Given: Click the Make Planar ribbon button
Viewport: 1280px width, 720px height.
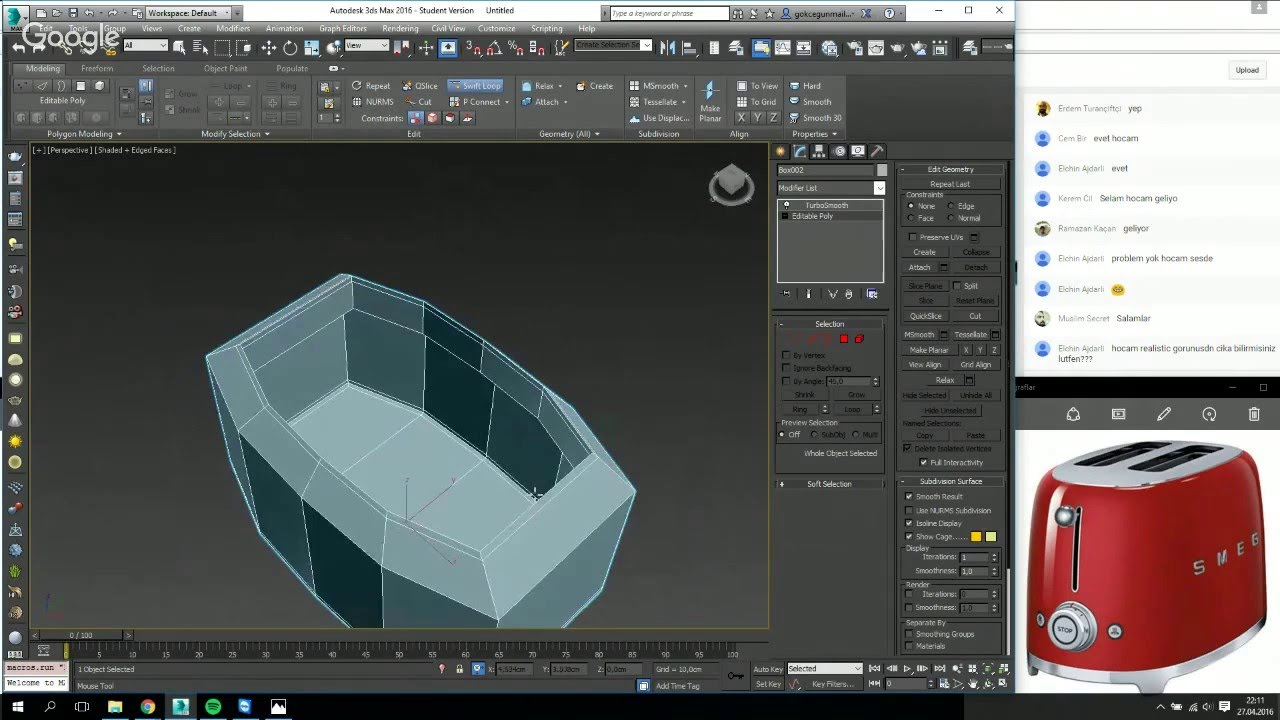Looking at the screenshot, I should click(710, 102).
